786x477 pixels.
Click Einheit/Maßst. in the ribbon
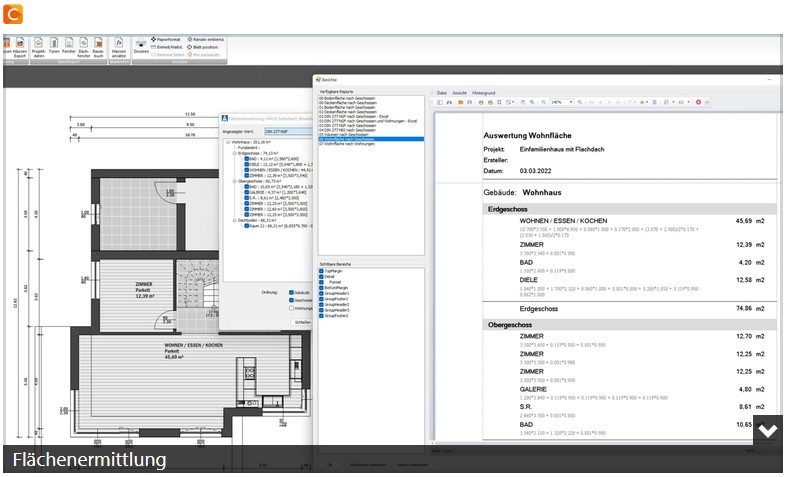(x=166, y=47)
